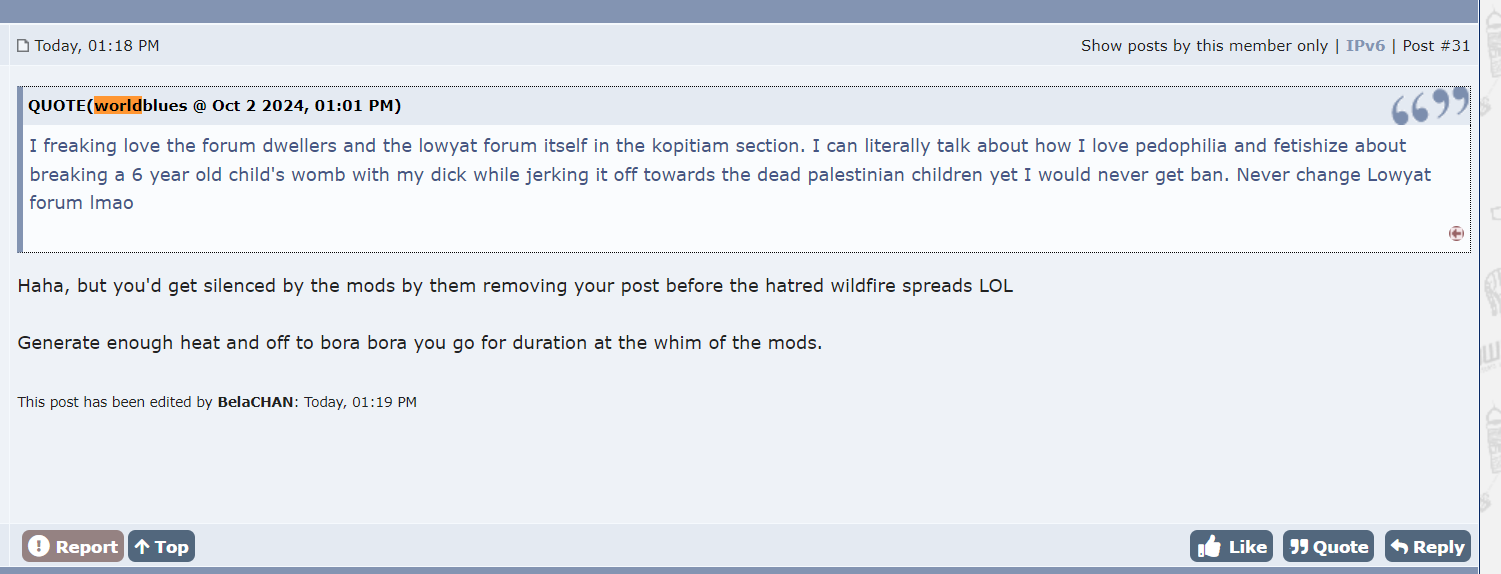1501x574 pixels.
Task: Open the IPv6 link in post header
Action: [1365, 46]
